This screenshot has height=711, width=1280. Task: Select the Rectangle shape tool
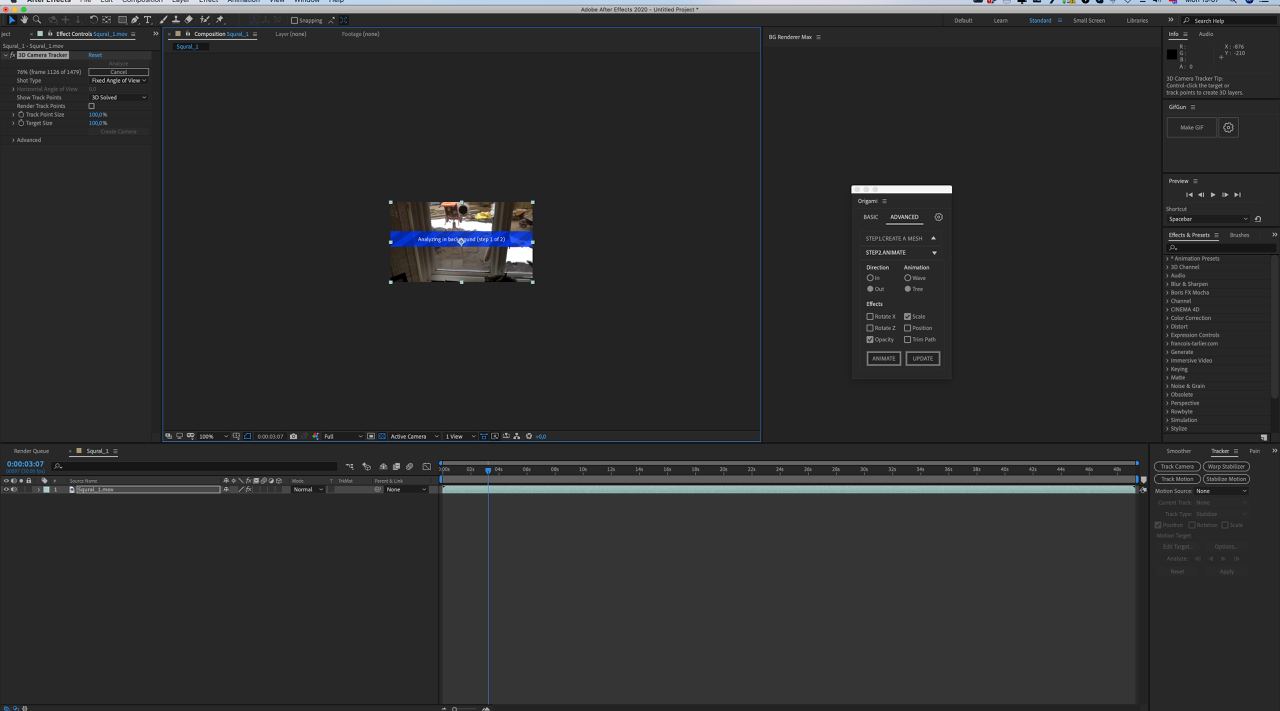point(122,20)
